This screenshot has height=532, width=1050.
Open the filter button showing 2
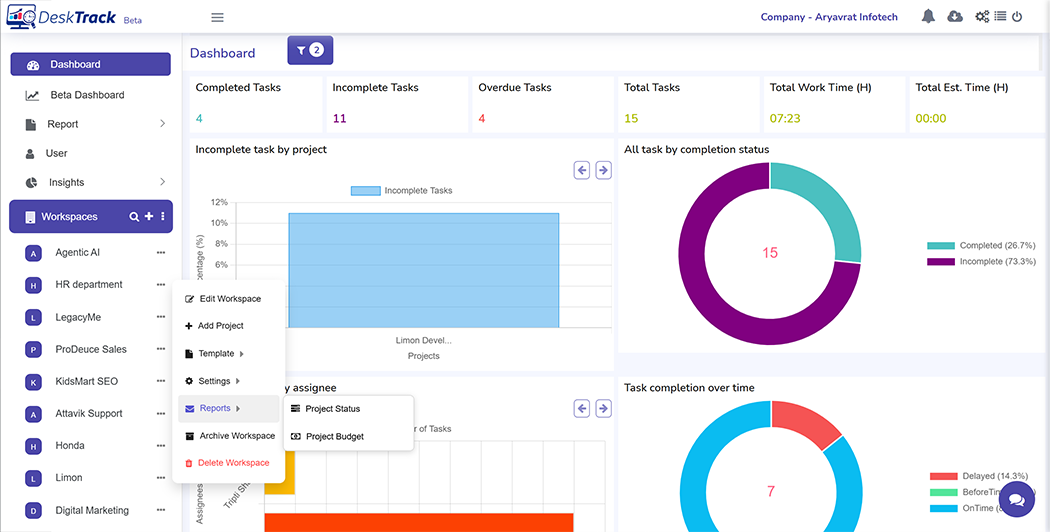(x=310, y=50)
